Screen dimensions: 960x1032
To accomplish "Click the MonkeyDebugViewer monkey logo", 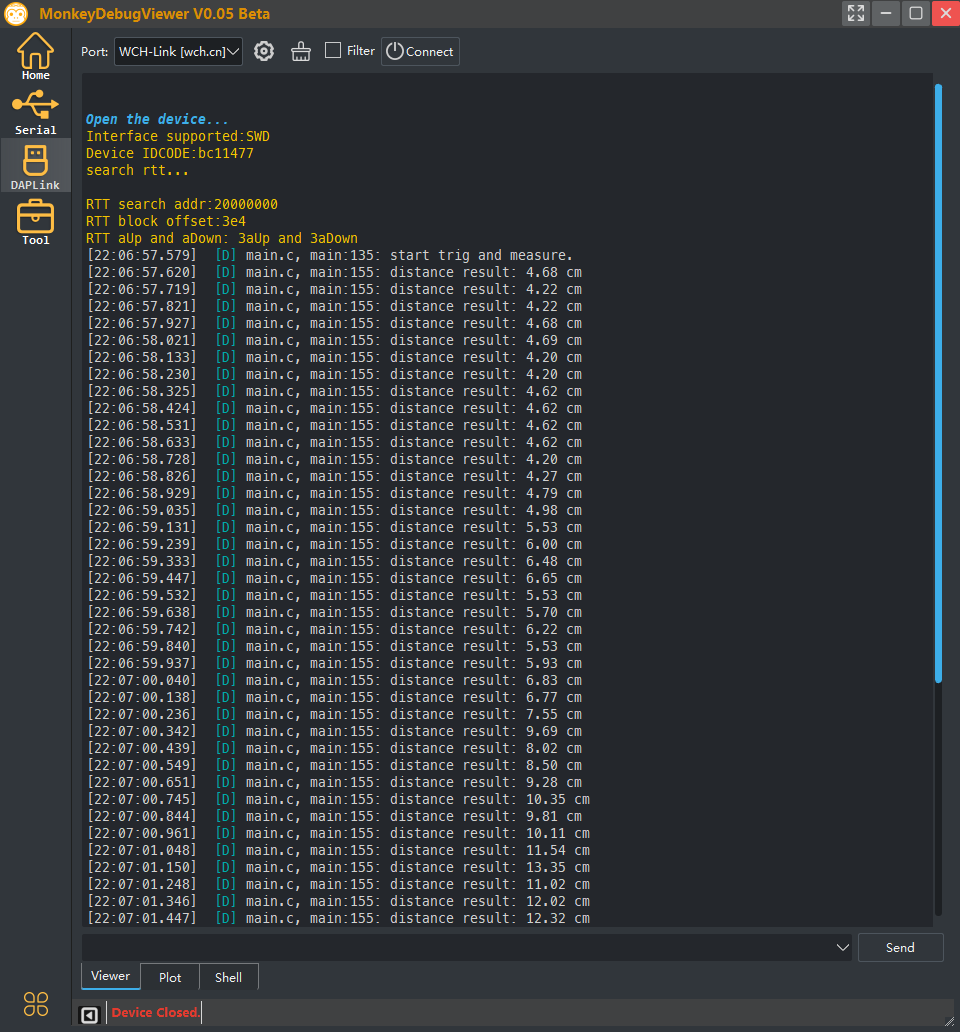I will [x=16, y=14].
